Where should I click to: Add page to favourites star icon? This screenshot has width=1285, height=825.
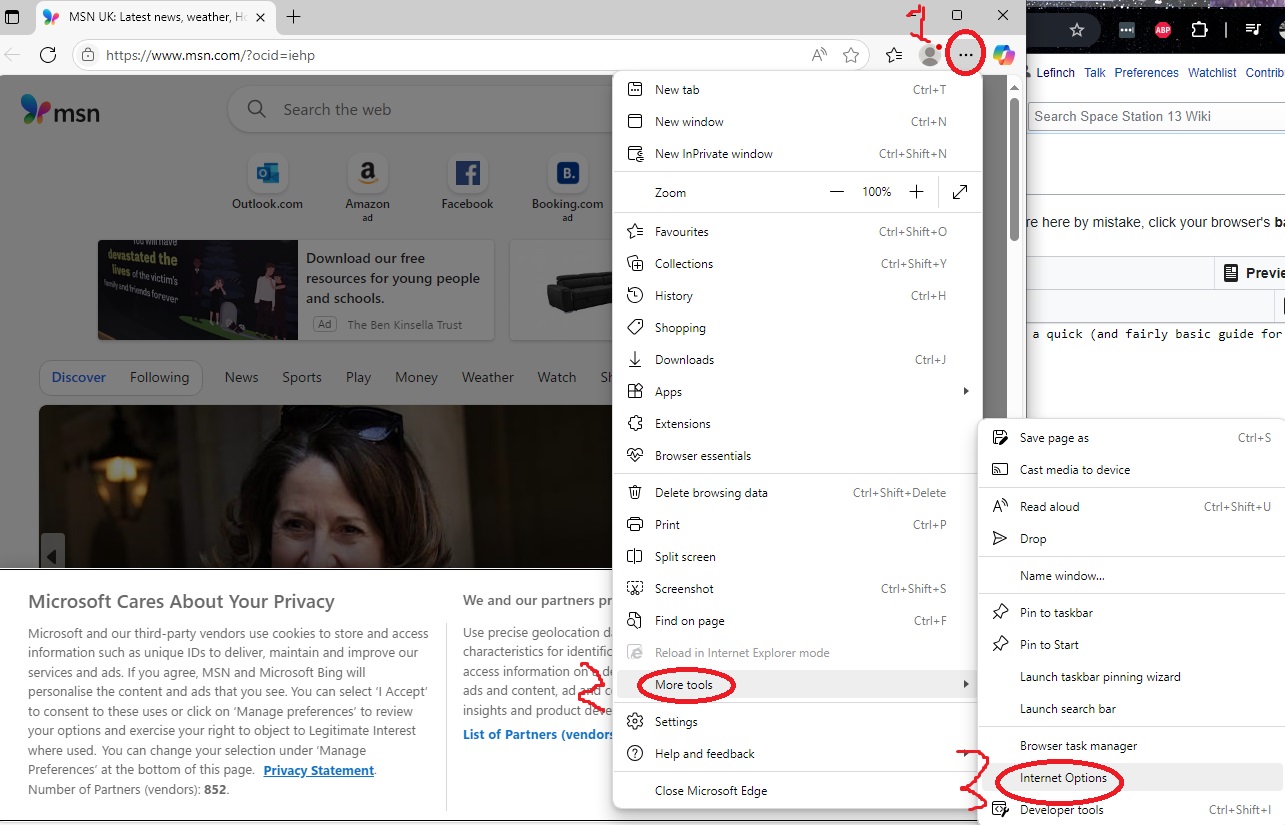(851, 55)
